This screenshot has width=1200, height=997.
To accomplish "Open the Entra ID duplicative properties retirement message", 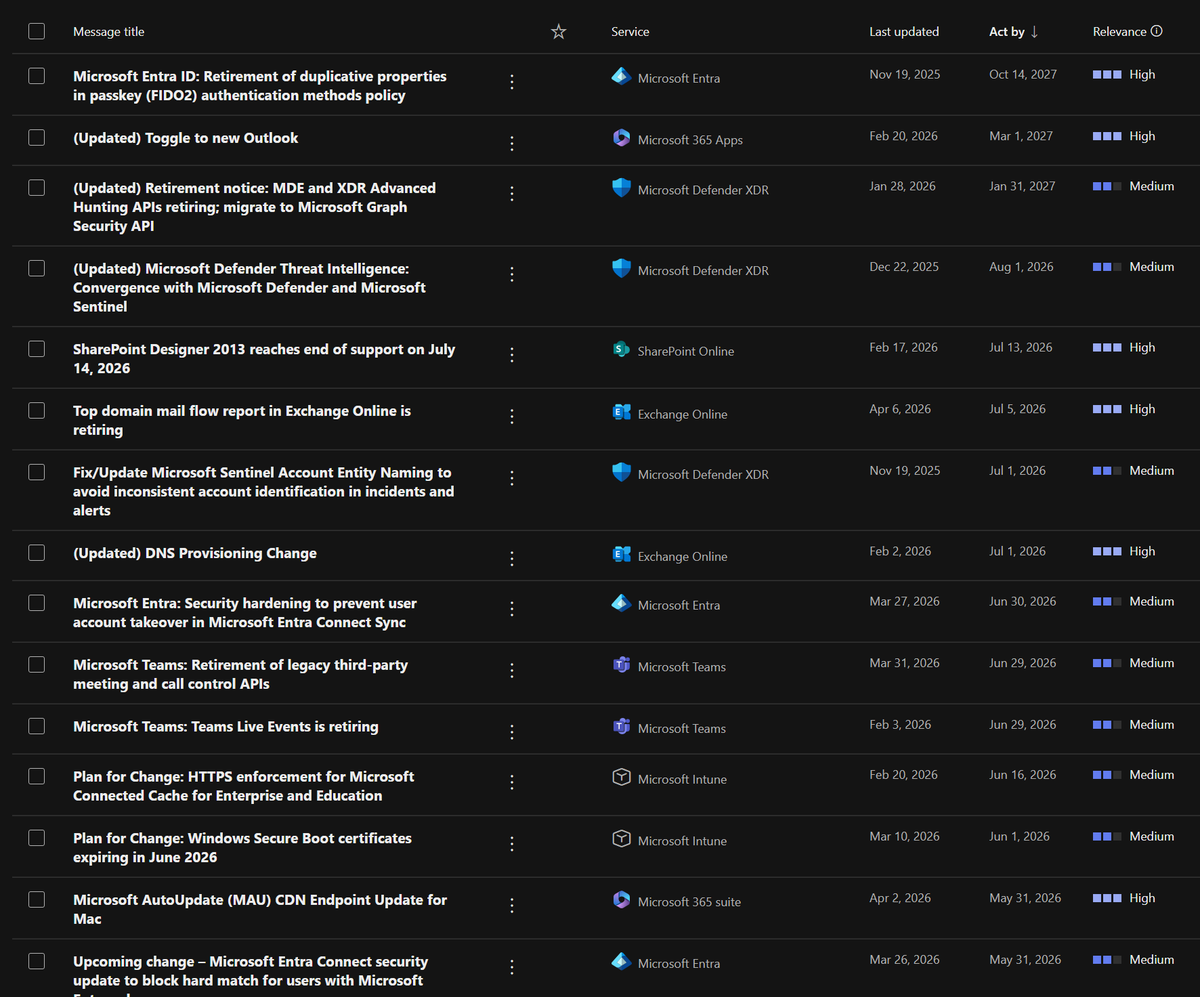I will click(x=260, y=86).
